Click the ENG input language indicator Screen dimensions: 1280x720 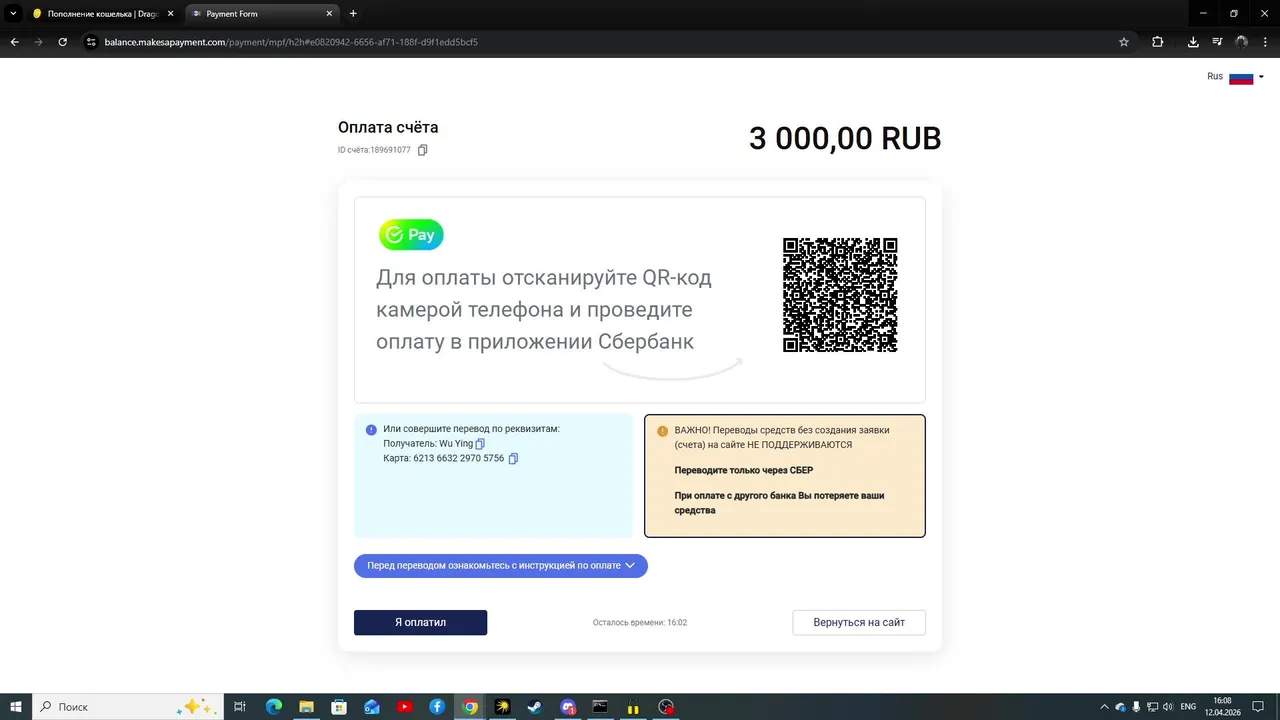(x=1189, y=707)
